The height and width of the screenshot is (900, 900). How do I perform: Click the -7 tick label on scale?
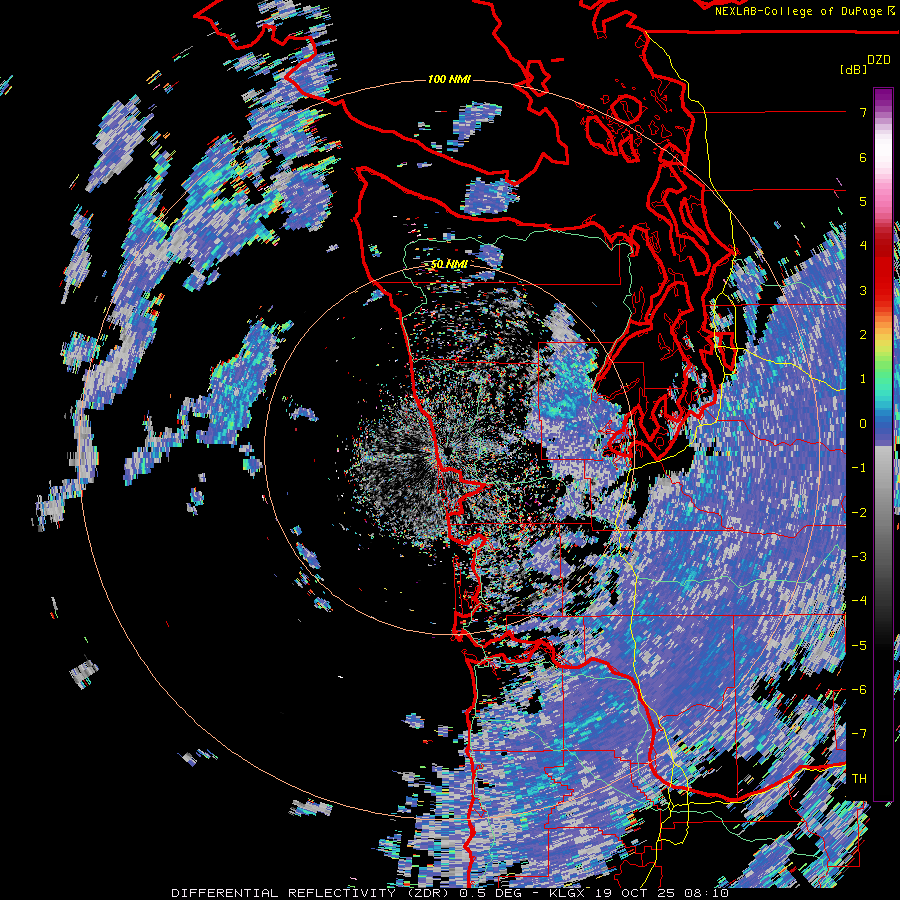tap(859, 734)
